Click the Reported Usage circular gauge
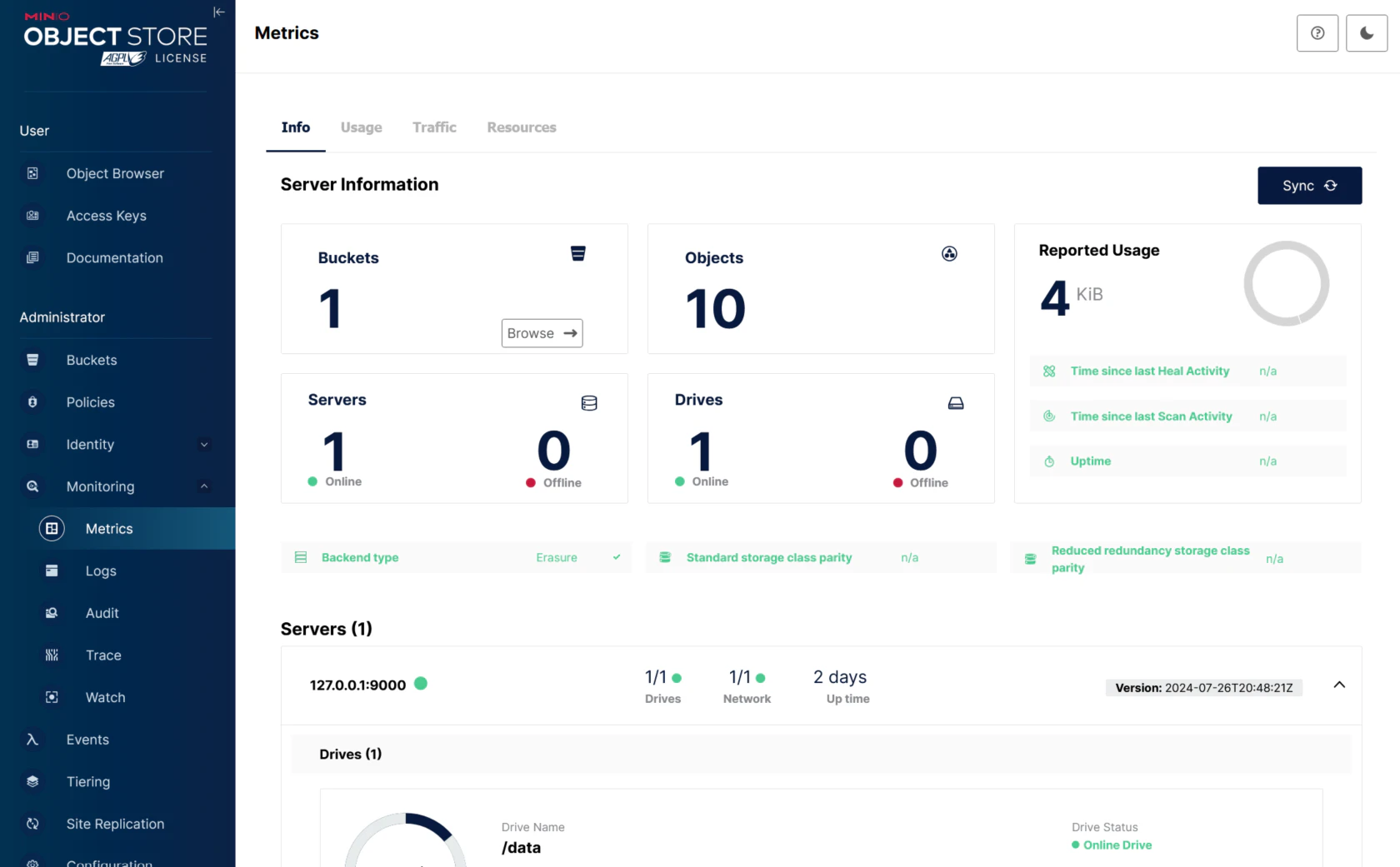1400x867 pixels. pyautogui.click(x=1286, y=284)
